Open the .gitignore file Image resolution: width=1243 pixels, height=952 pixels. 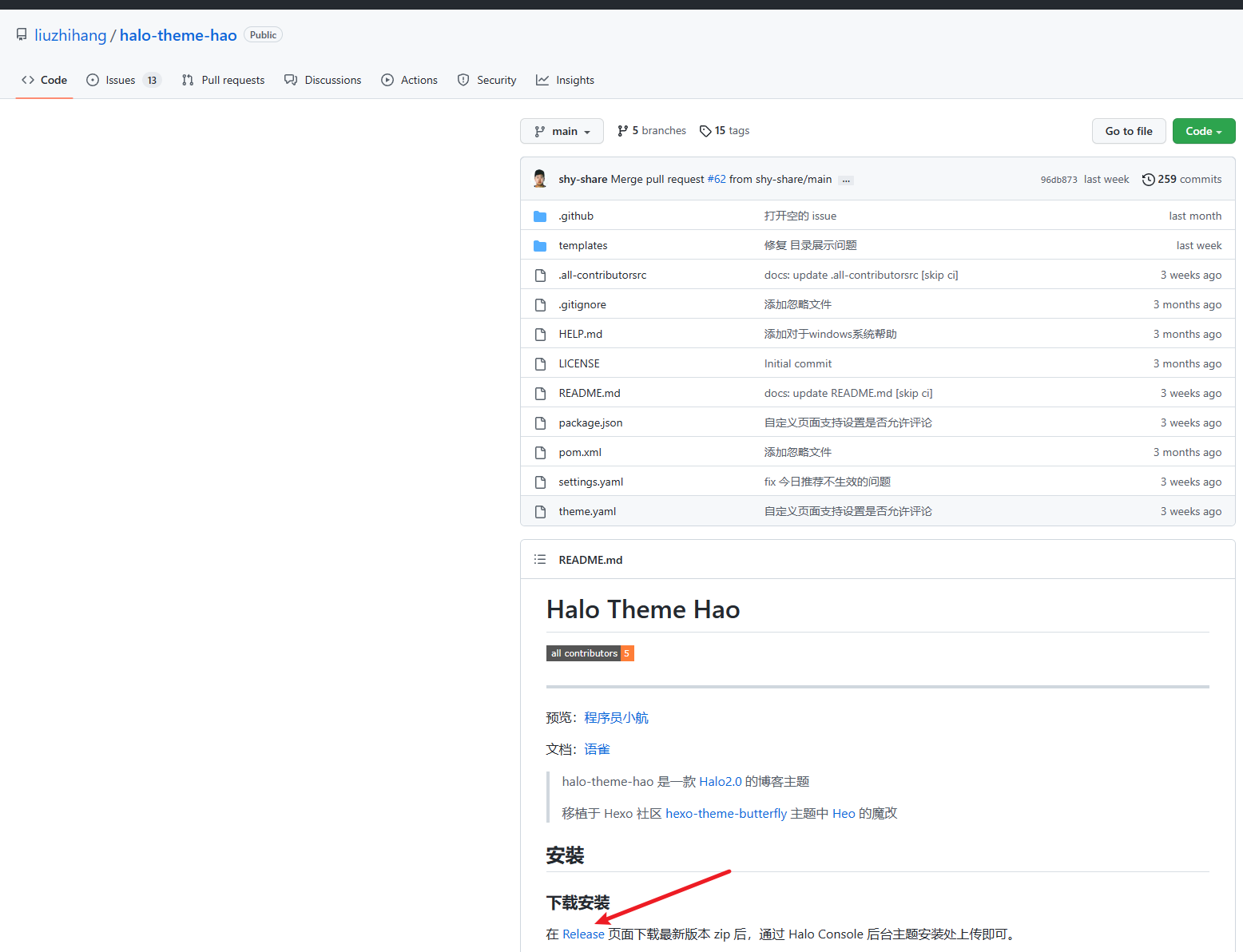582,304
